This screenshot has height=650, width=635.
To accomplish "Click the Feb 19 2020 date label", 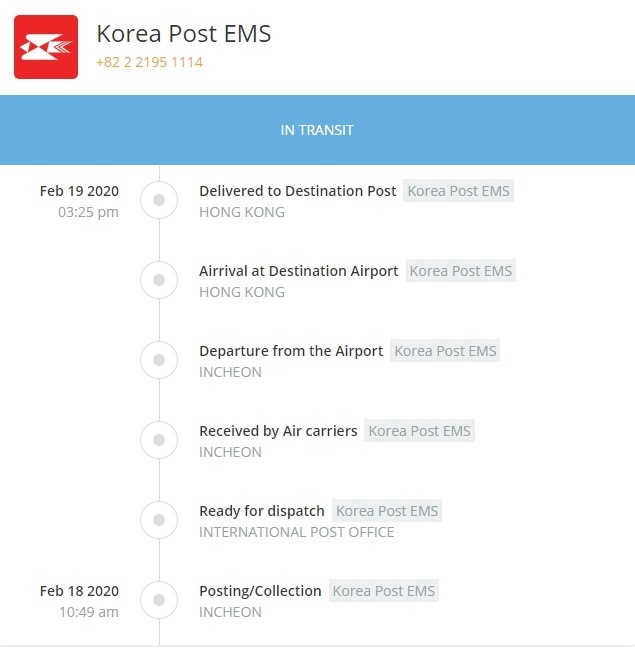I will point(79,191).
